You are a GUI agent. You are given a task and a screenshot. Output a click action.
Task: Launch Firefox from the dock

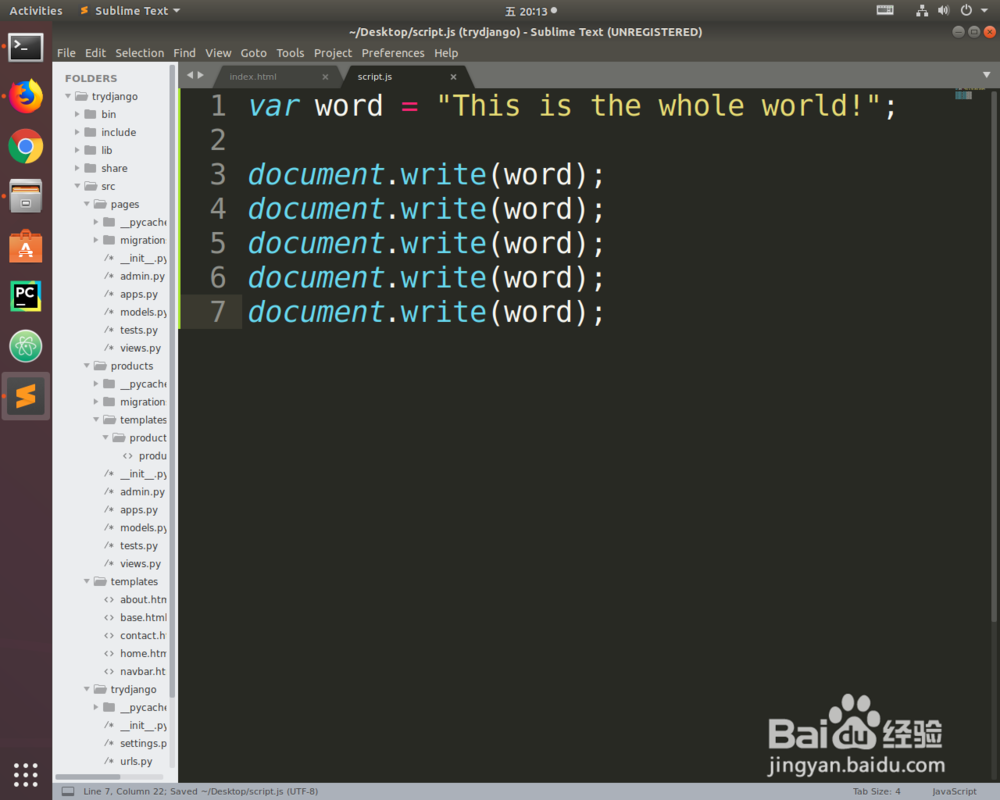pyautogui.click(x=26, y=96)
